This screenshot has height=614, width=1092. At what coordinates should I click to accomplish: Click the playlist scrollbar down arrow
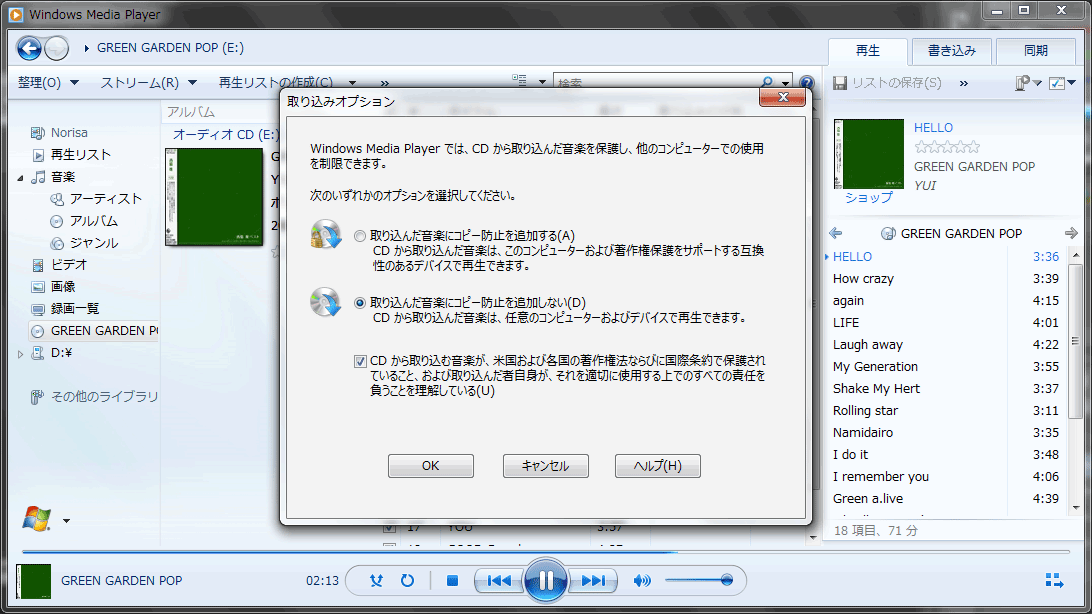[1077, 508]
